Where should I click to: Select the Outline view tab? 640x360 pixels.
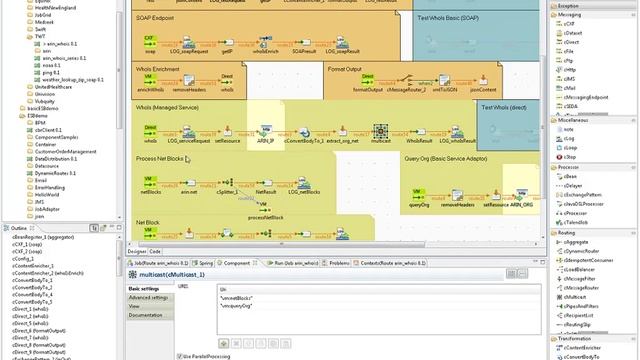[x=20, y=228]
